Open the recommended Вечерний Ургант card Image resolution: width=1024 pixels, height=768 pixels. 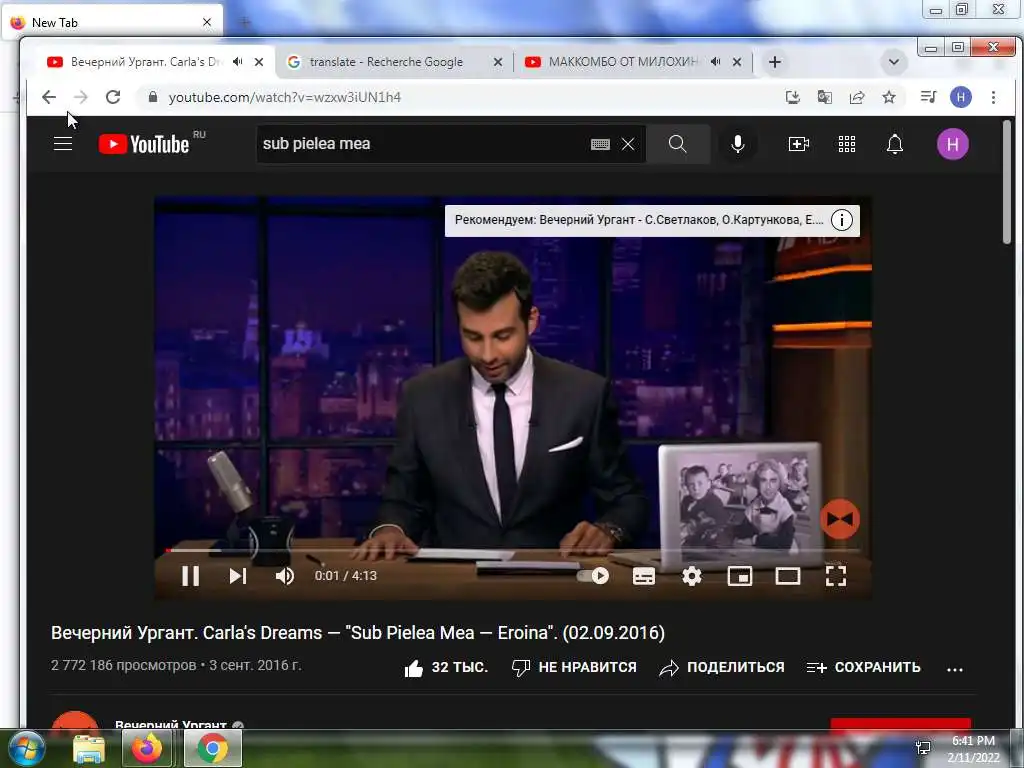[639, 220]
